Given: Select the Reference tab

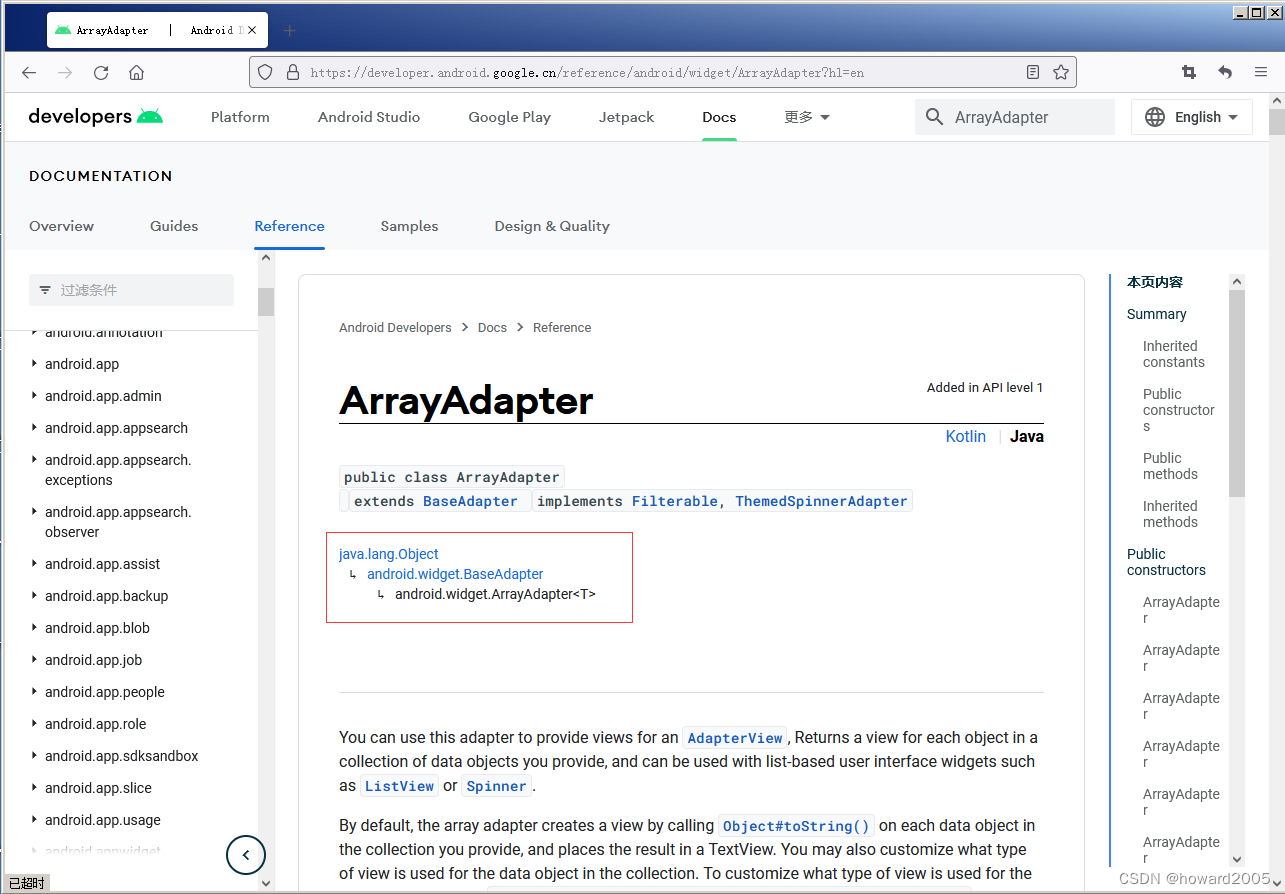Looking at the screenshot, I should click(x=289, y=226).
